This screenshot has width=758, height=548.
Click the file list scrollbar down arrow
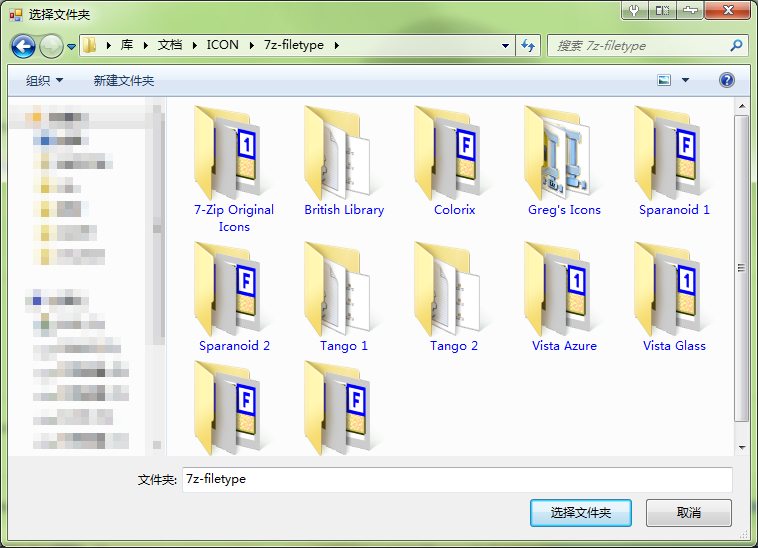pos(742,447)
